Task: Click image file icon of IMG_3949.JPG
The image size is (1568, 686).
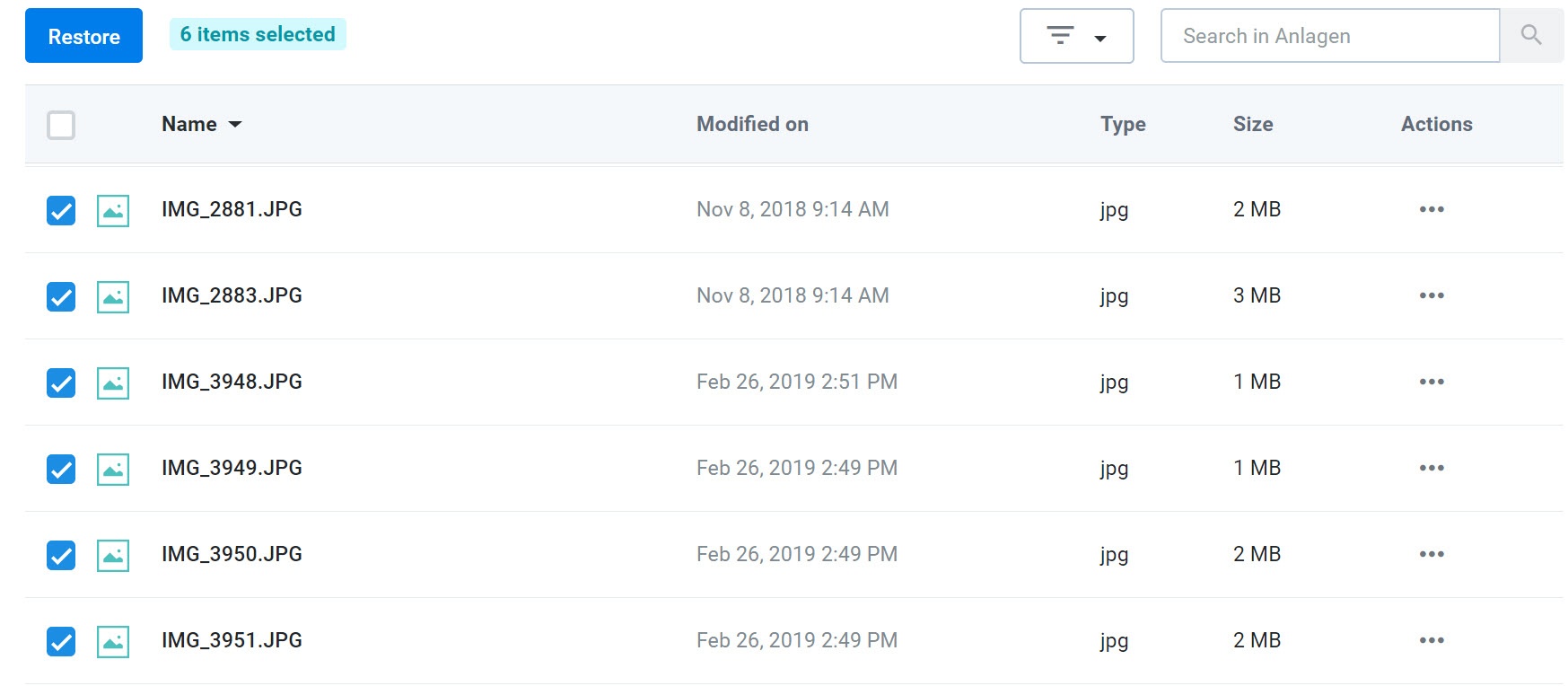Action: point(113,469)
